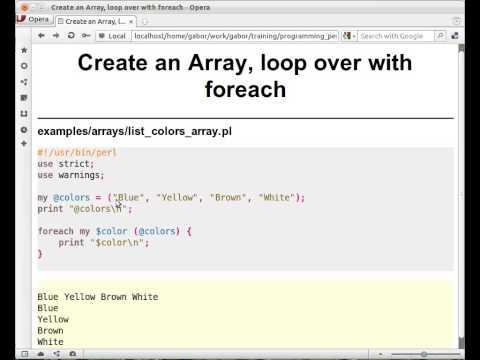
Task: Go back to the previous page
Action: point(41,35)
